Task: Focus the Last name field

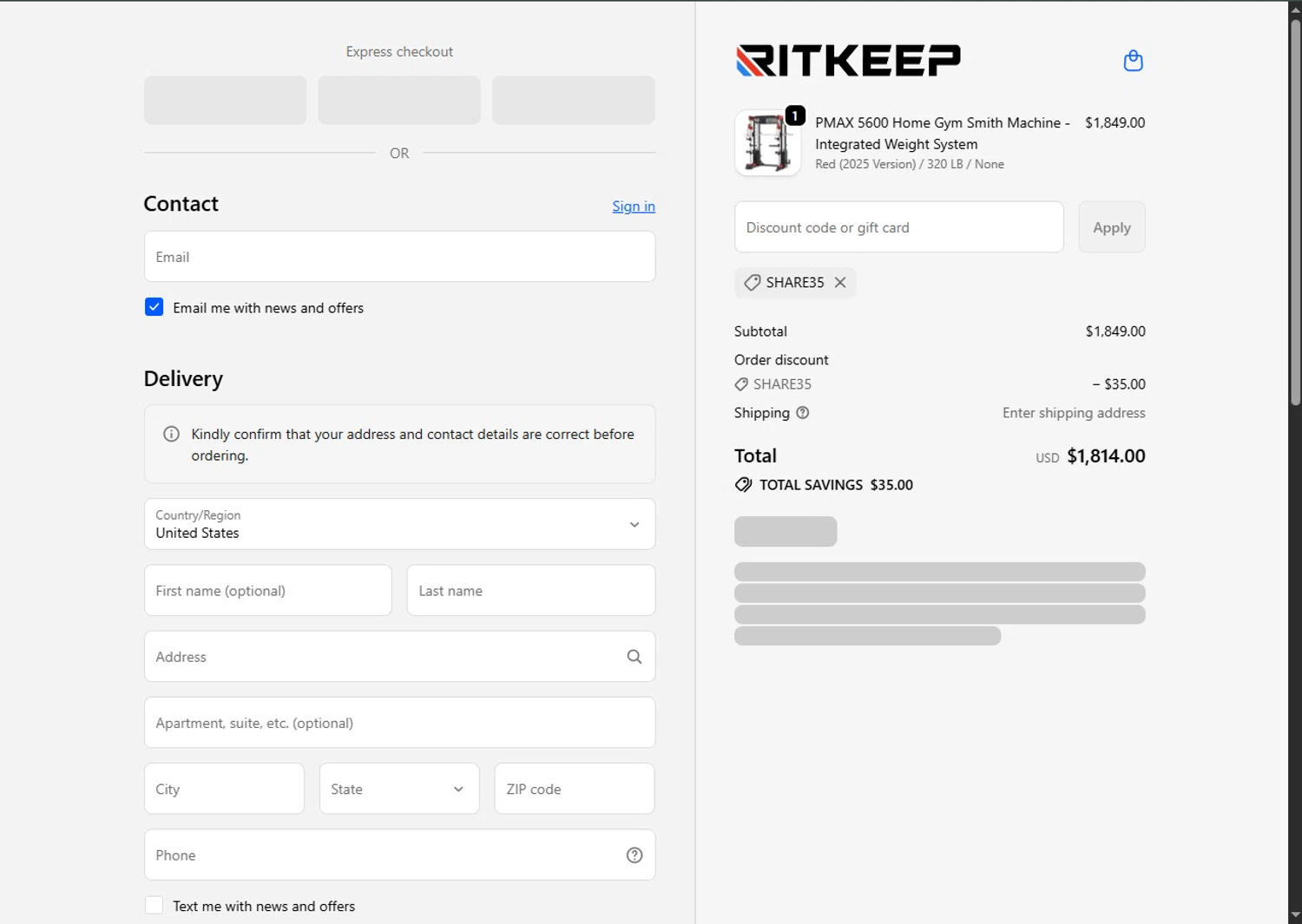Action: [x=531, y=591]
